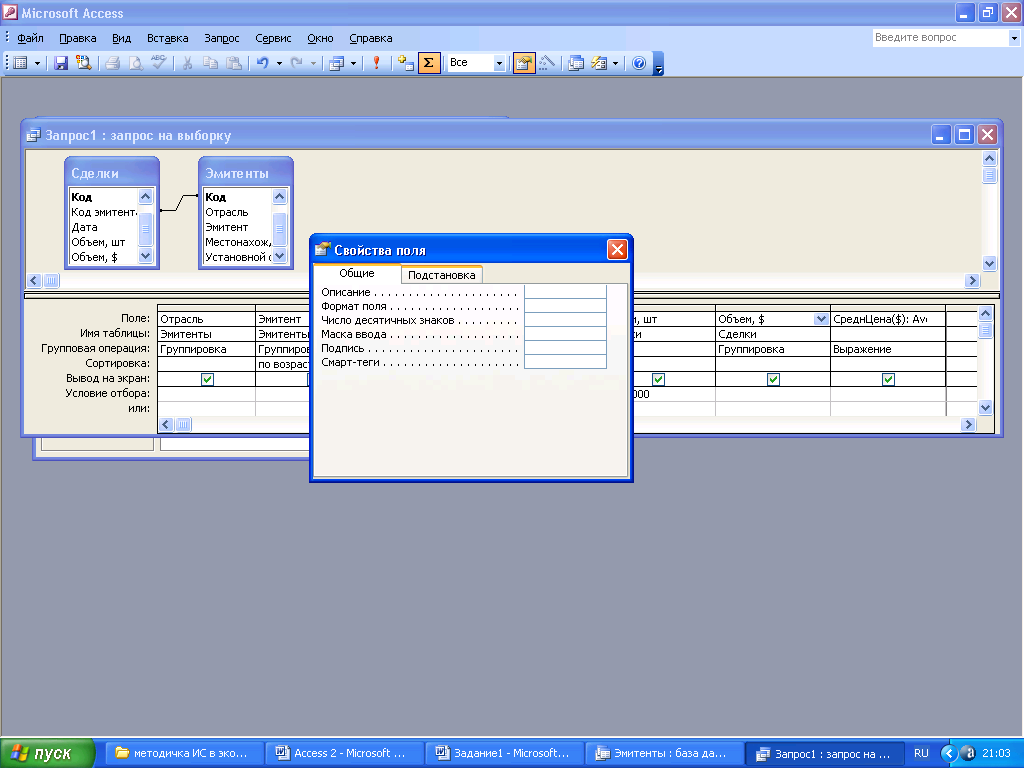1024x768 pixels.
Task: Open the Файл menu
Action: click(30, 38)
